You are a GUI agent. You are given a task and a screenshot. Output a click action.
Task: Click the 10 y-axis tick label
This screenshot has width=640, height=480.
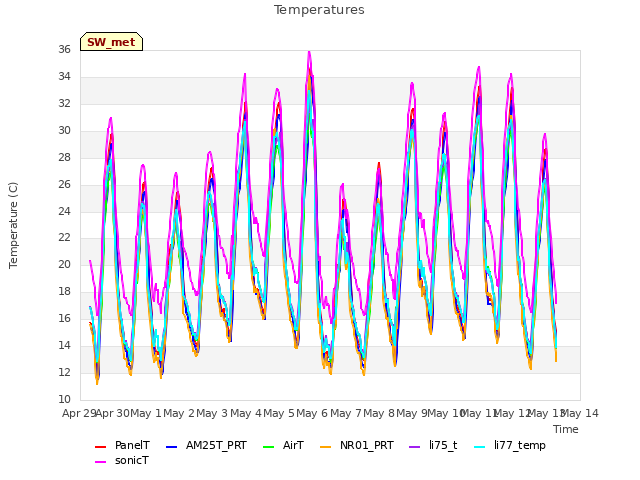click(64, 399)
